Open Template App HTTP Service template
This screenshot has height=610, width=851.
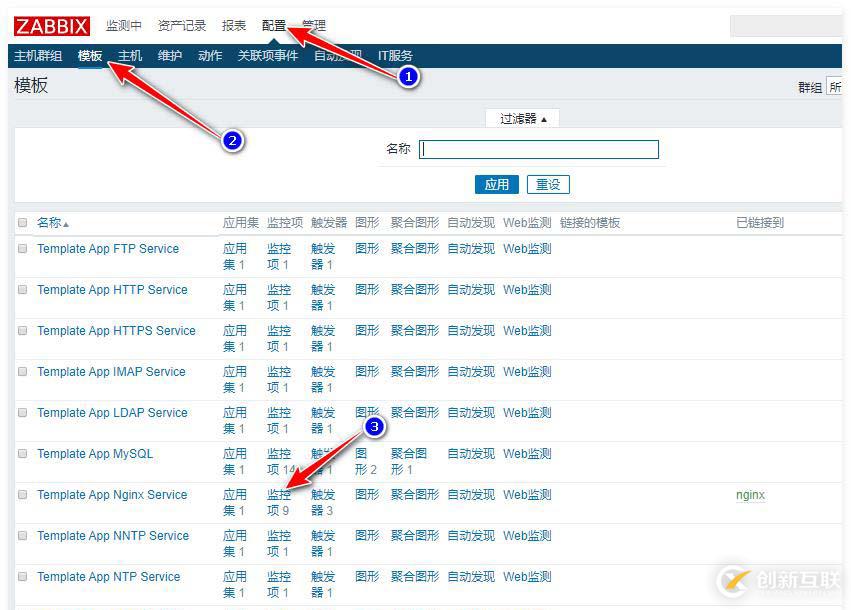[x=112, y=290]
